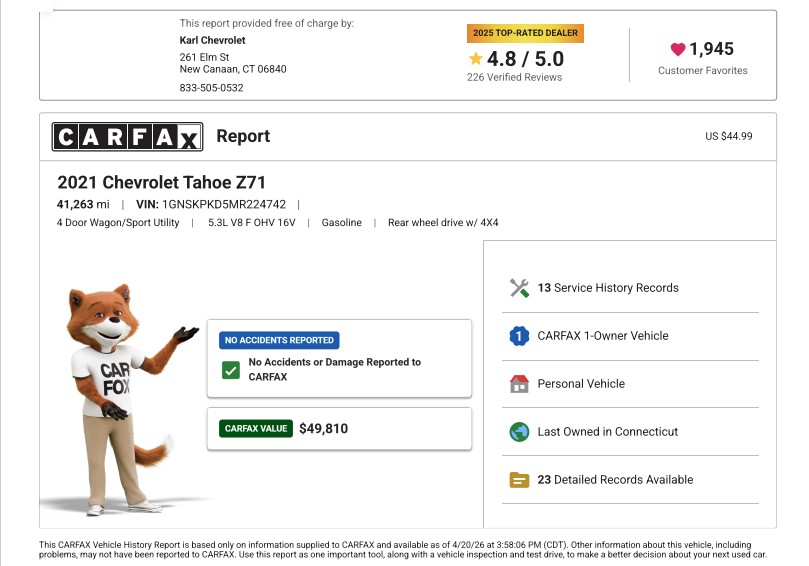This screenshot has width=809, height=566.
Task: Open CARFAX 1-Owner Vehicle details
Action: [x=603, y=336]
